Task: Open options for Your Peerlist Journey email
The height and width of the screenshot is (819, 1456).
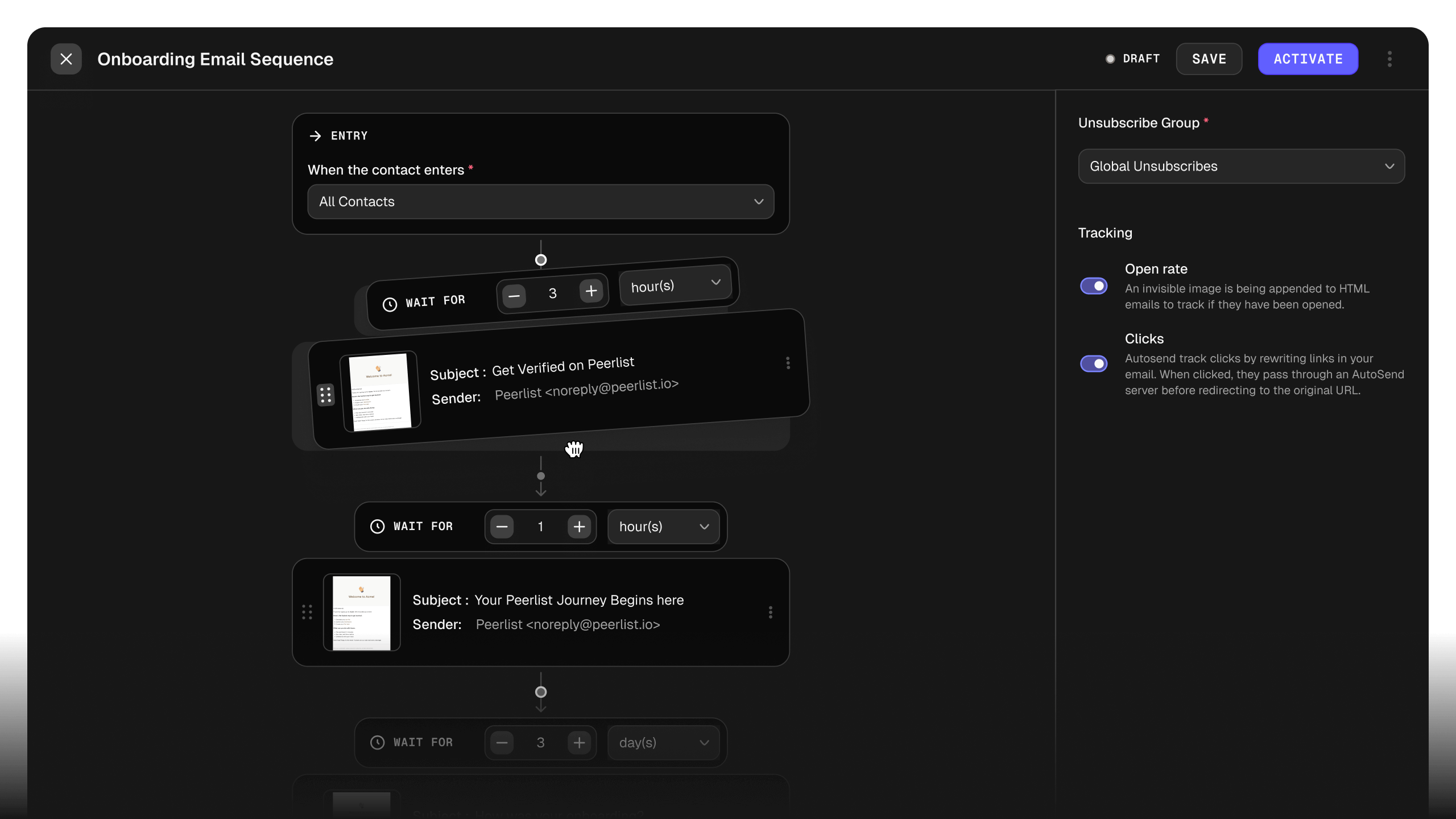Action: pos(770,612)
